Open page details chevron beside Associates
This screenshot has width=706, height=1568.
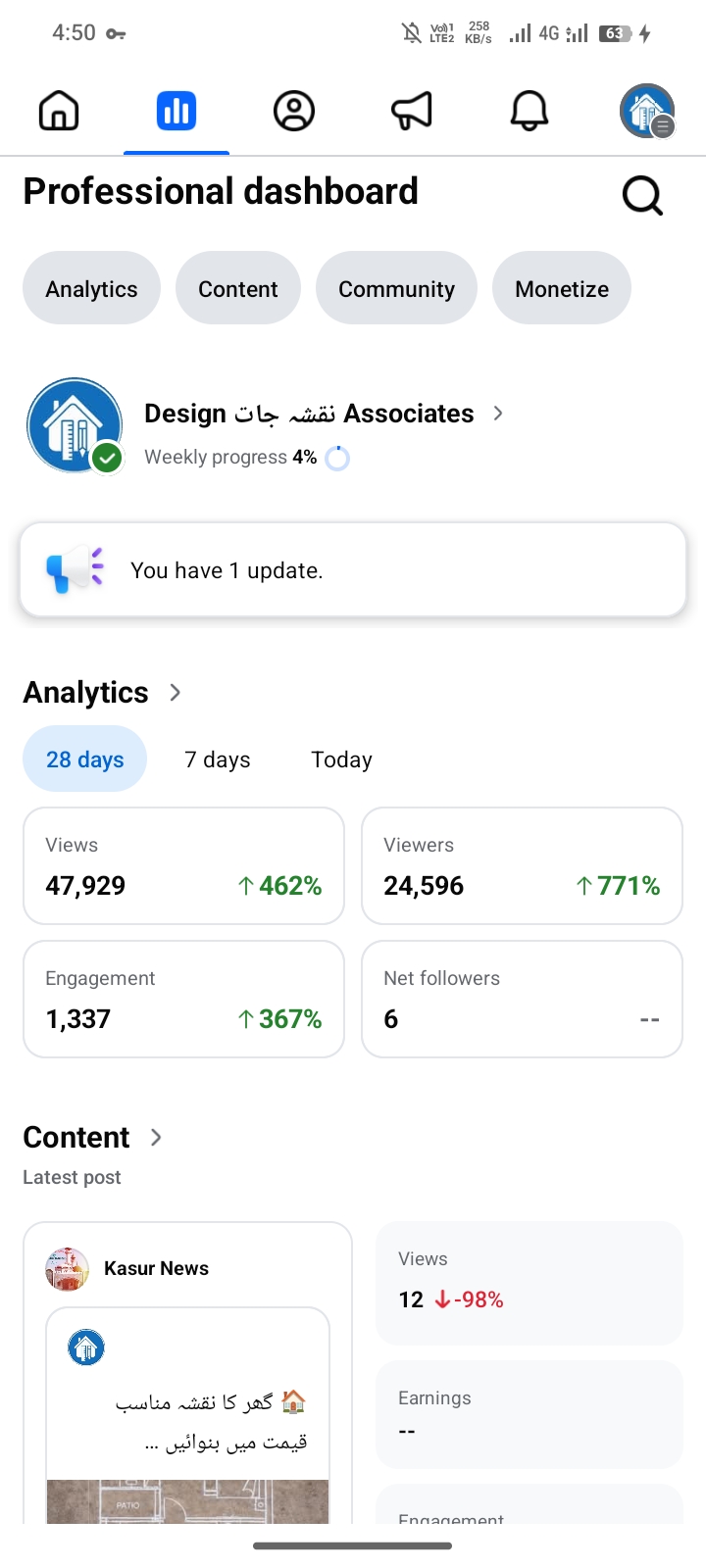(x=498, y=414)
